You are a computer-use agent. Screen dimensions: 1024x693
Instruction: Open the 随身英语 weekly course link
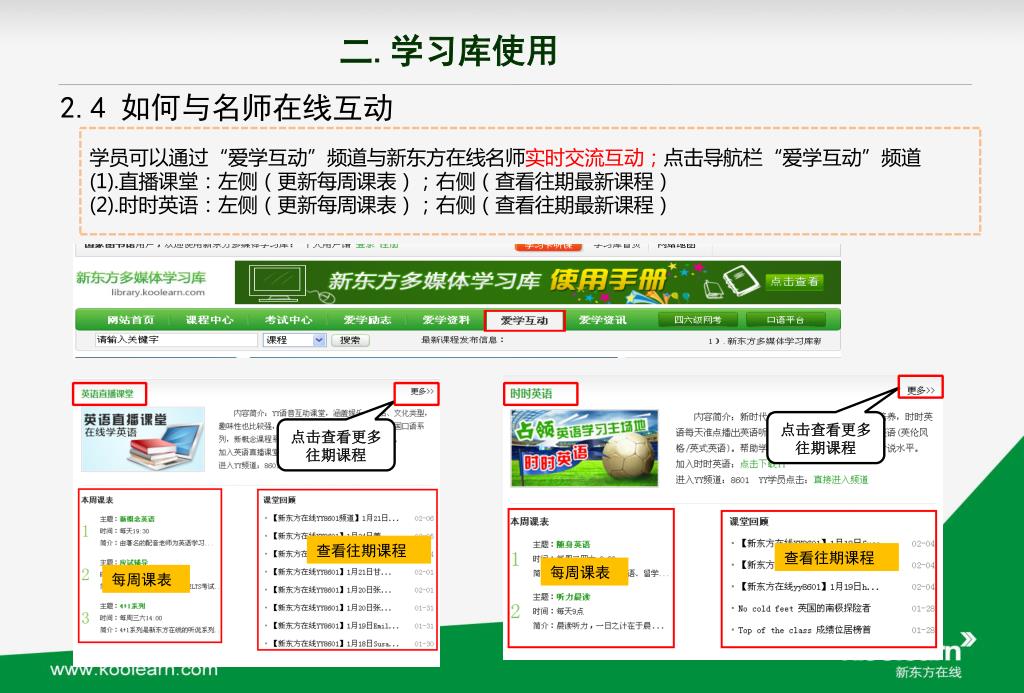(x=573, y=544)
